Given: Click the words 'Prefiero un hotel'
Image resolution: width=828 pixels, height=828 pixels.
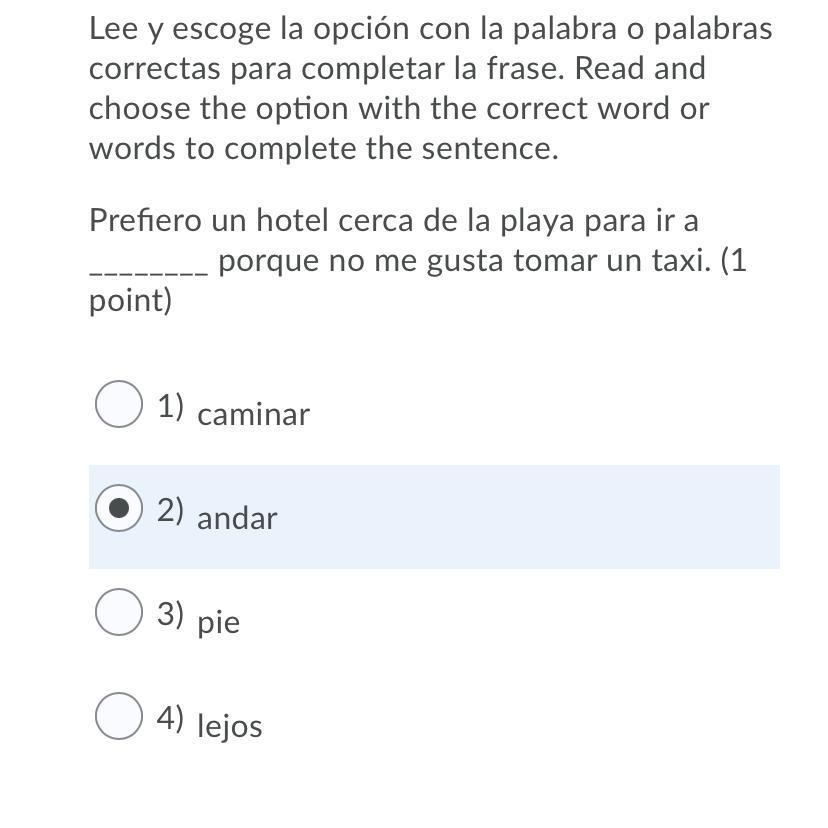Looking at the screenshot, I should (x=209, y=220).
